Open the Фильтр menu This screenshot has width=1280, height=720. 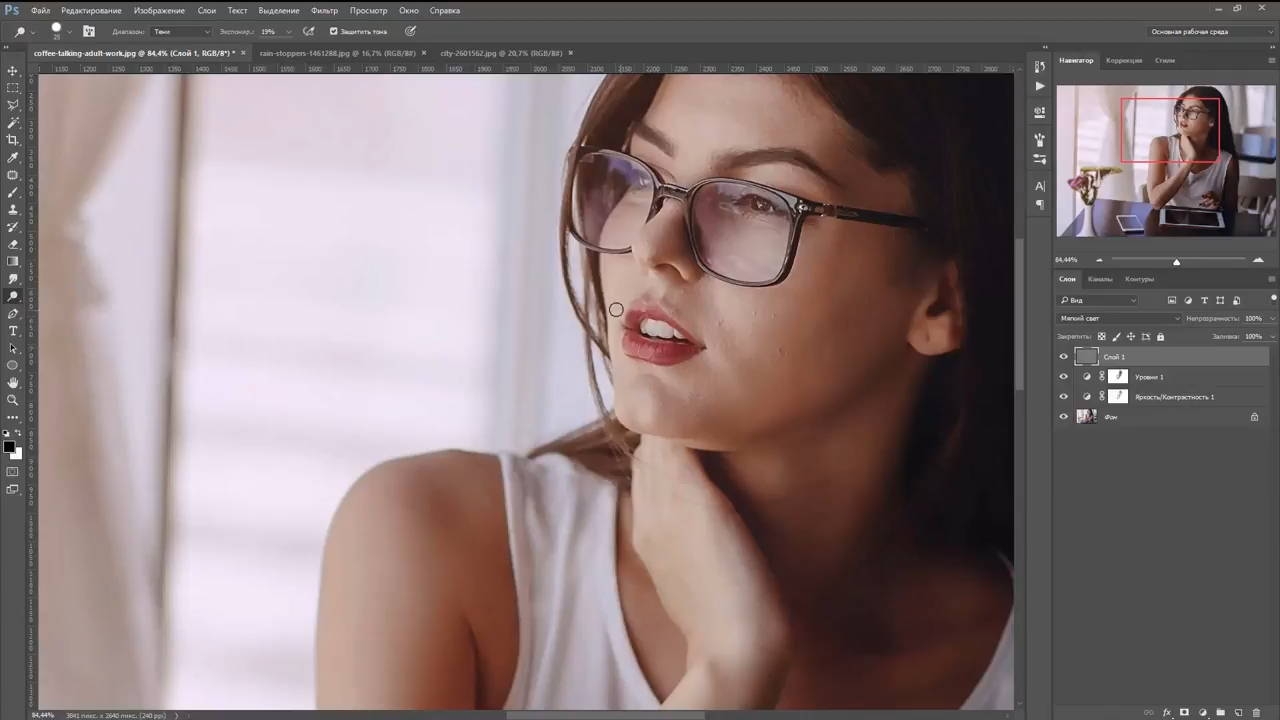(x=324, y=10)
